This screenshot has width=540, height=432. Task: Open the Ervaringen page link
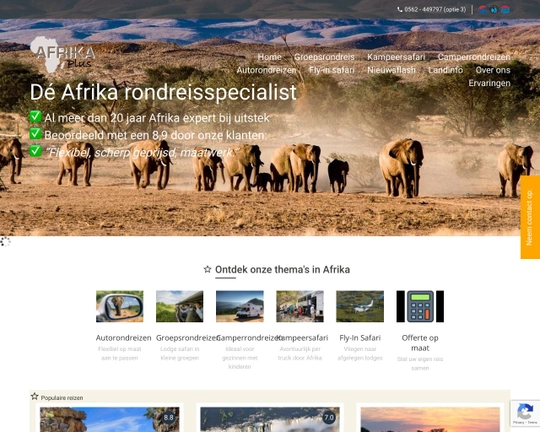489,83
